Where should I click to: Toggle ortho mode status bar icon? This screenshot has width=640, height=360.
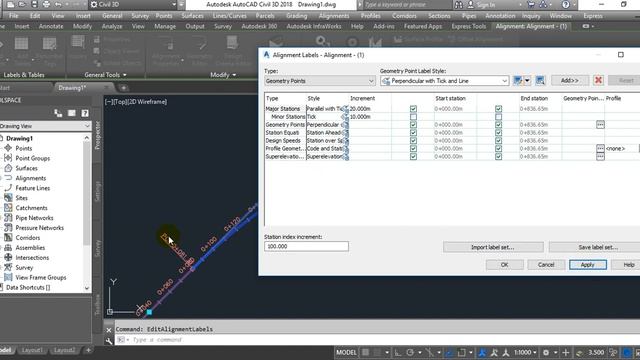[x=397, y=352]
